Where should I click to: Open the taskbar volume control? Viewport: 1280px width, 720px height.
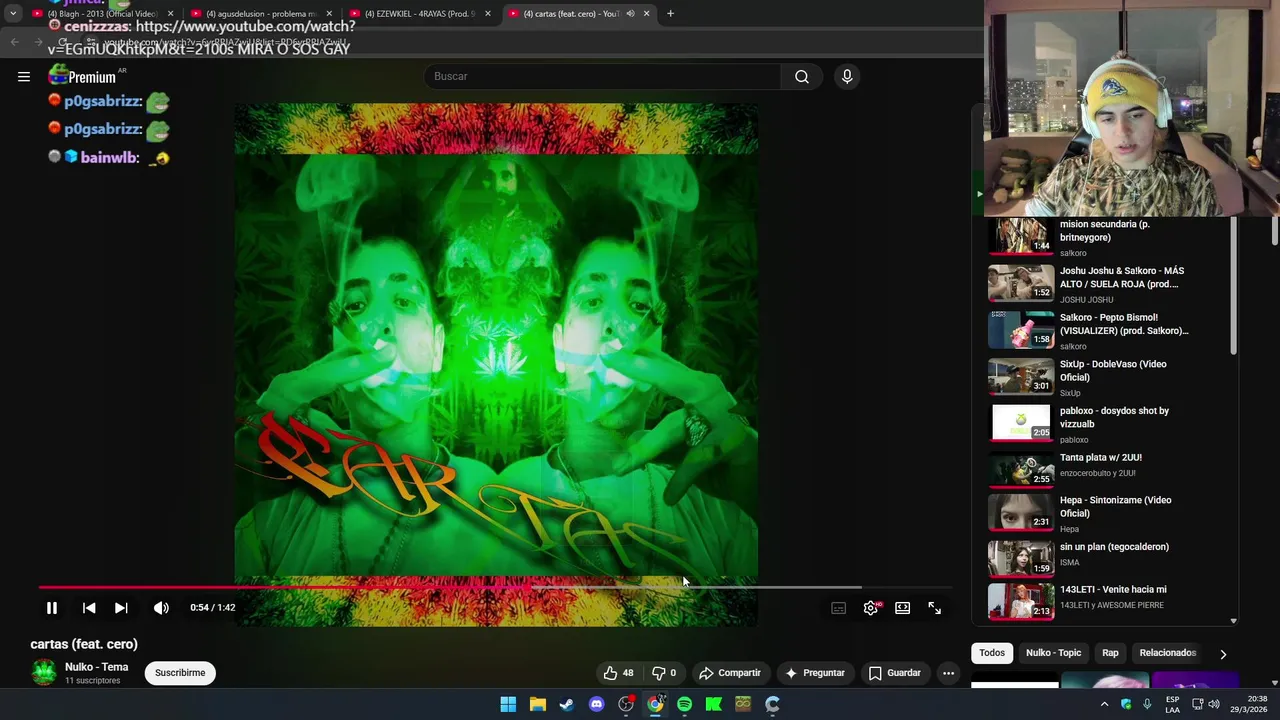tap(1214, 704)
